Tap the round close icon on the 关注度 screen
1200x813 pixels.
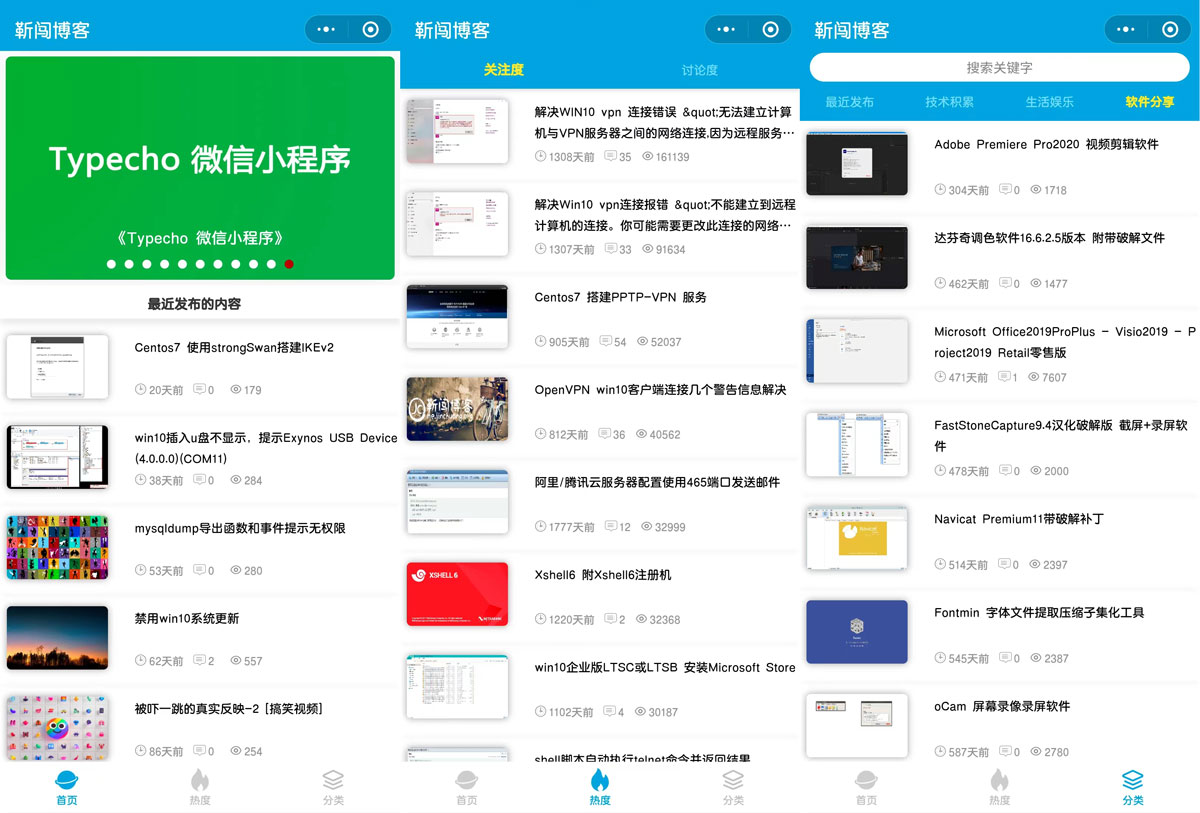[x=771, y=30]
